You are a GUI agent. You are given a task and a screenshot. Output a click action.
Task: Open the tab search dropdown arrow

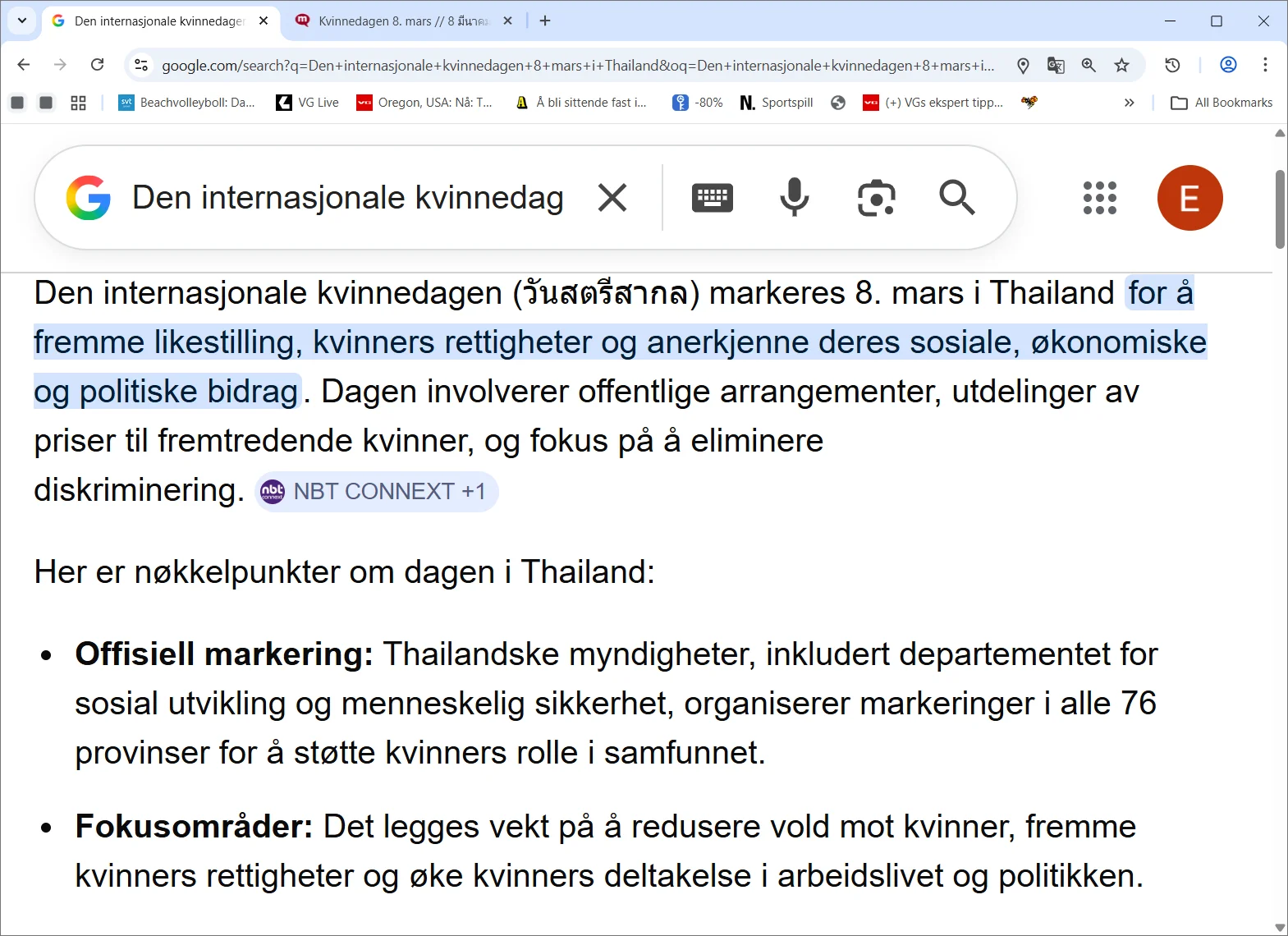point(22,21)
